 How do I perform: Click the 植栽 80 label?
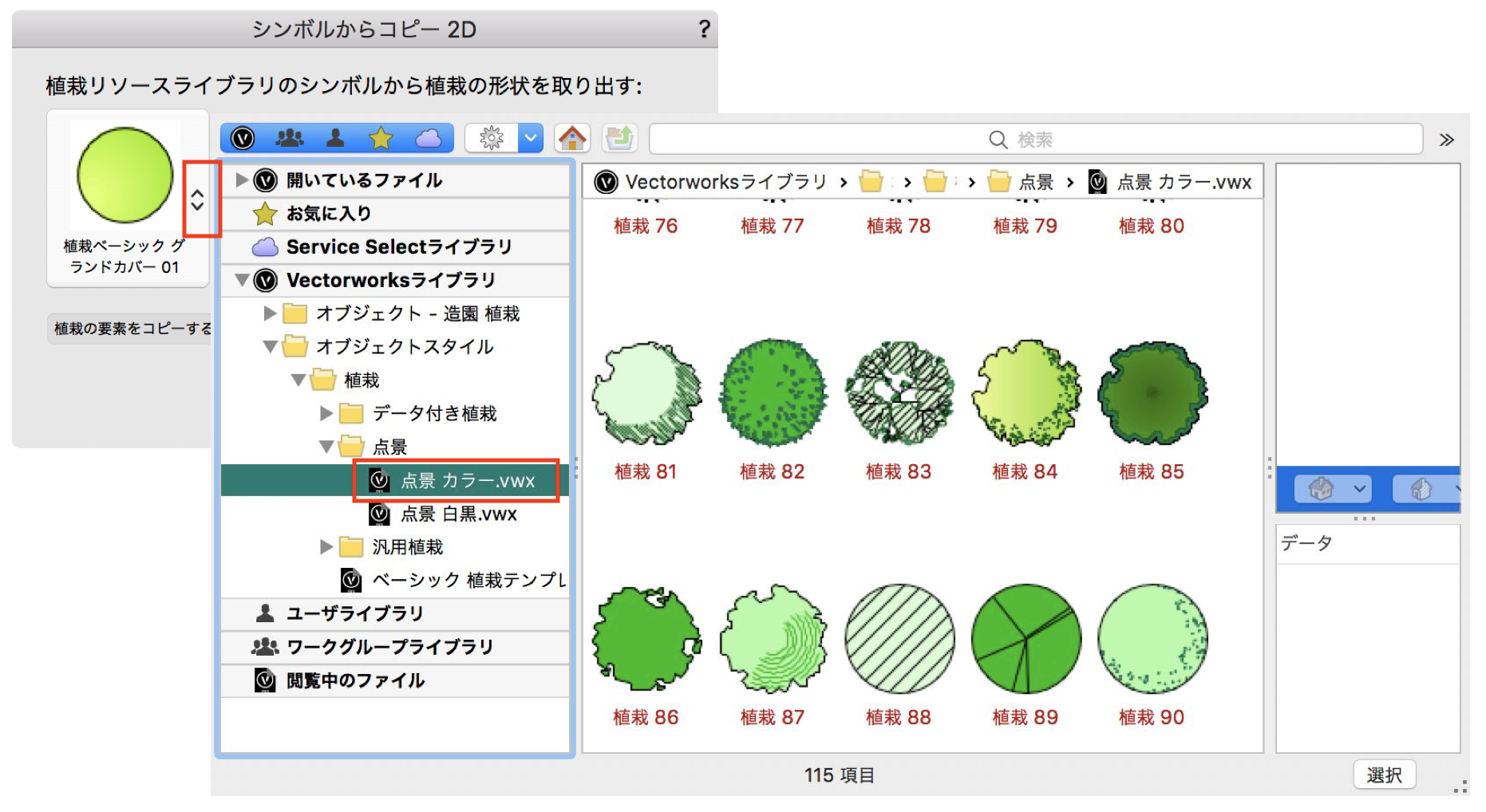(x=1152, y=227)
